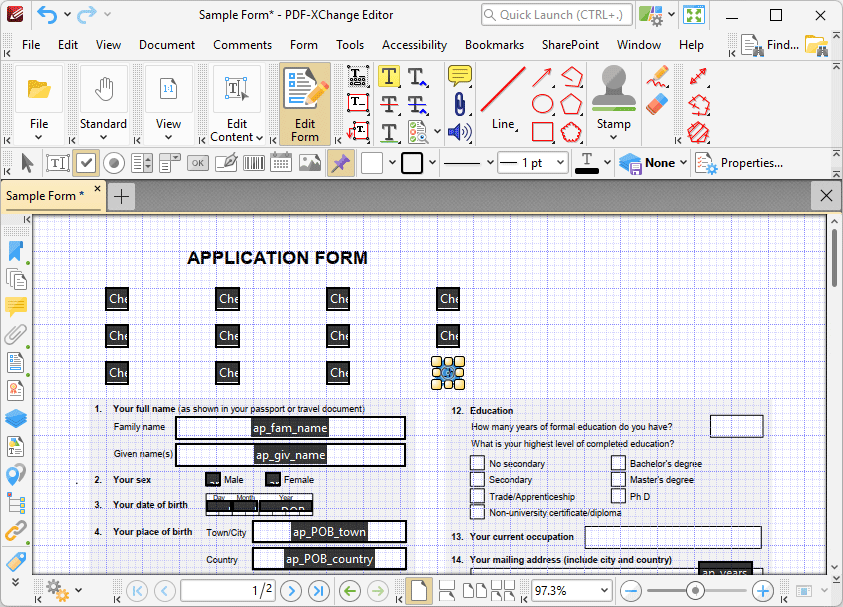The image size is (843, 607).
Task: Click the zoom slider handle
Action: [695, 591]
